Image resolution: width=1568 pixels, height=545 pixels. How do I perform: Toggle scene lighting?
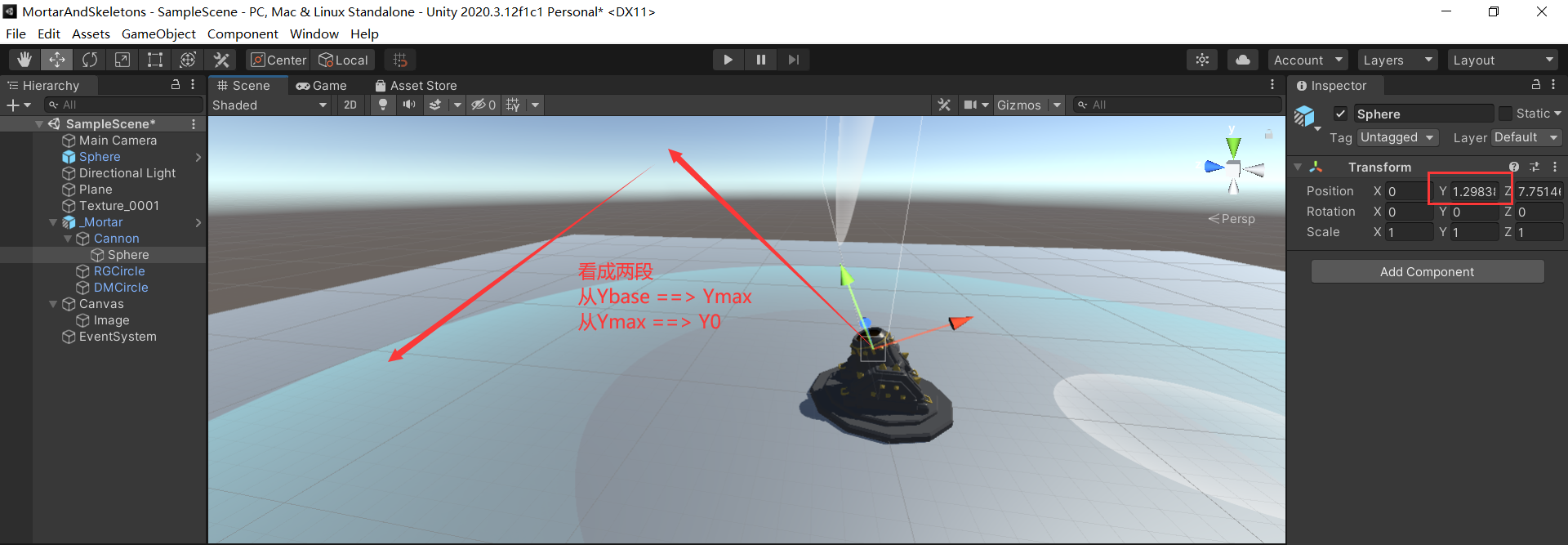382,105
